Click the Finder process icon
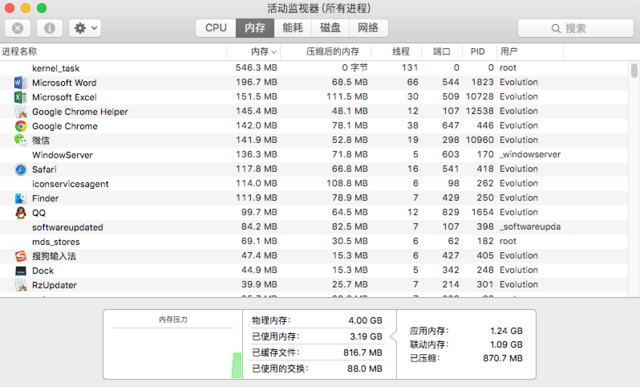Screen dimensions: 640x387 (x=20, y=198)
